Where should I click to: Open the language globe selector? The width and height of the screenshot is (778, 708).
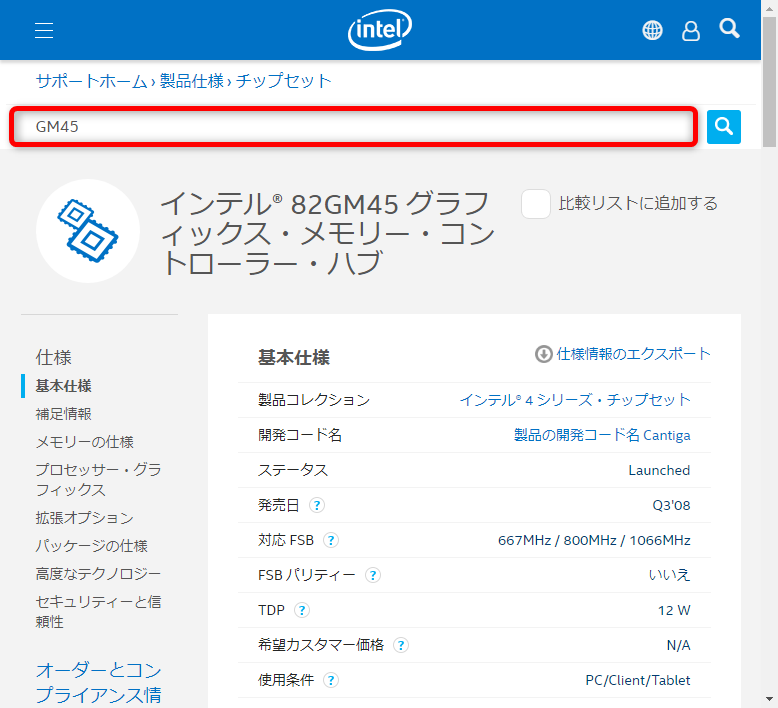[x=652, y=30]
